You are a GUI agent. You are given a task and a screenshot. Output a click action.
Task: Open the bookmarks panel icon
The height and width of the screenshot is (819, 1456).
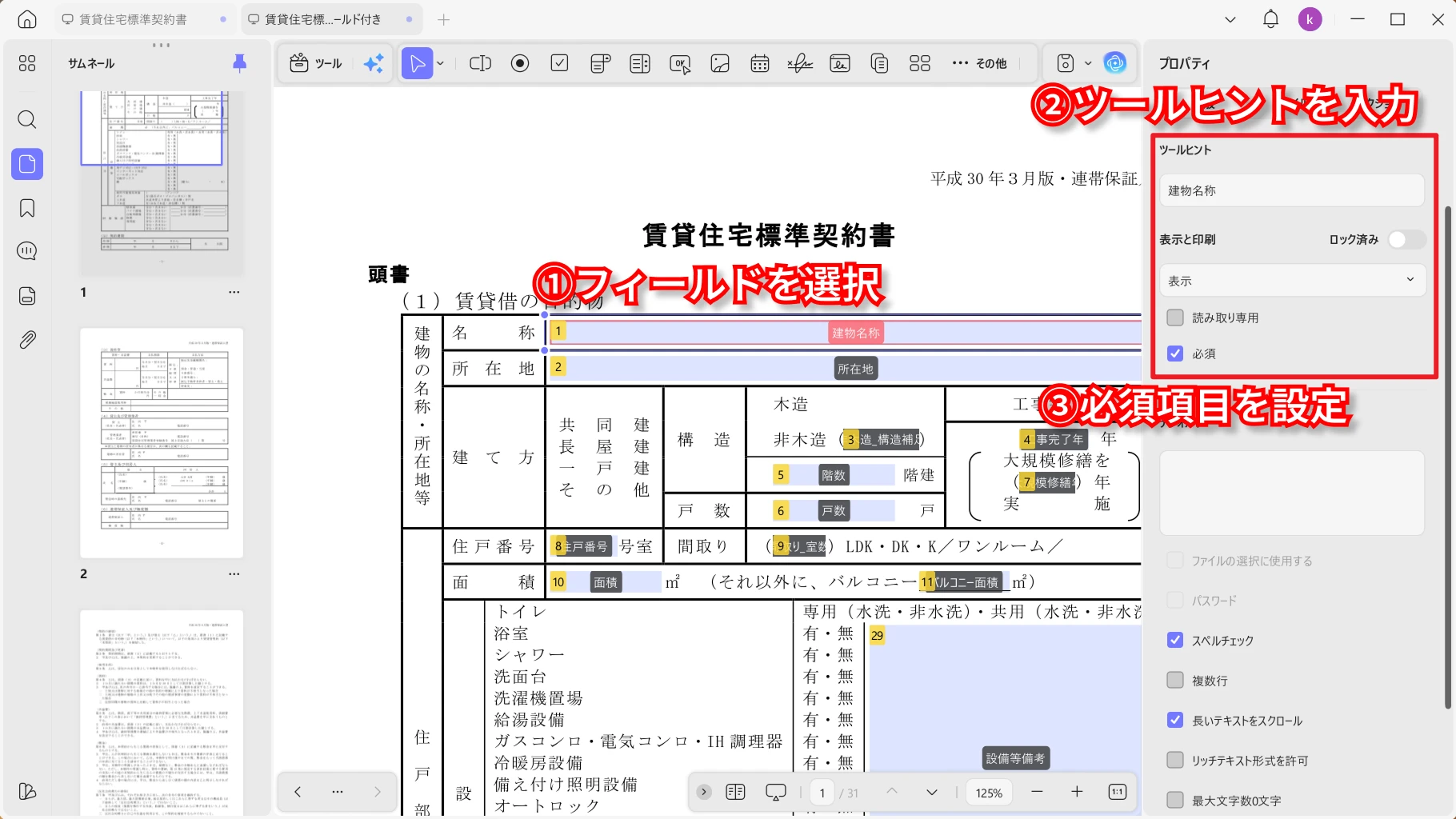click(27, 209)
